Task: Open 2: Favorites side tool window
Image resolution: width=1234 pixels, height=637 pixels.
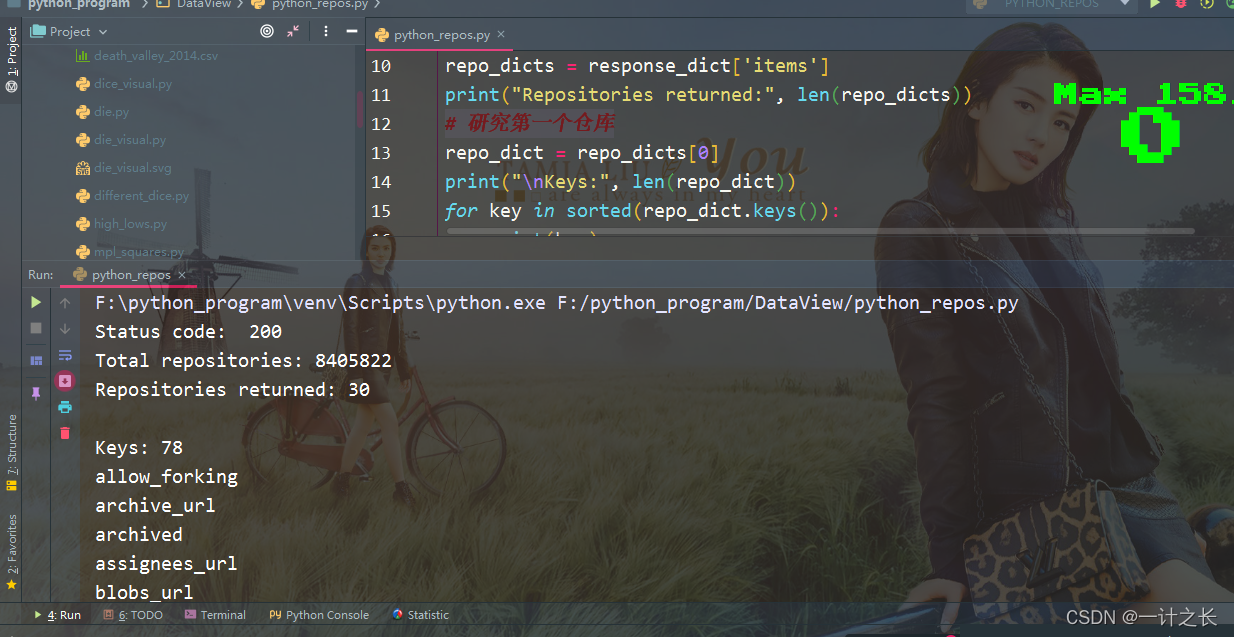Action: coord(11,552)
